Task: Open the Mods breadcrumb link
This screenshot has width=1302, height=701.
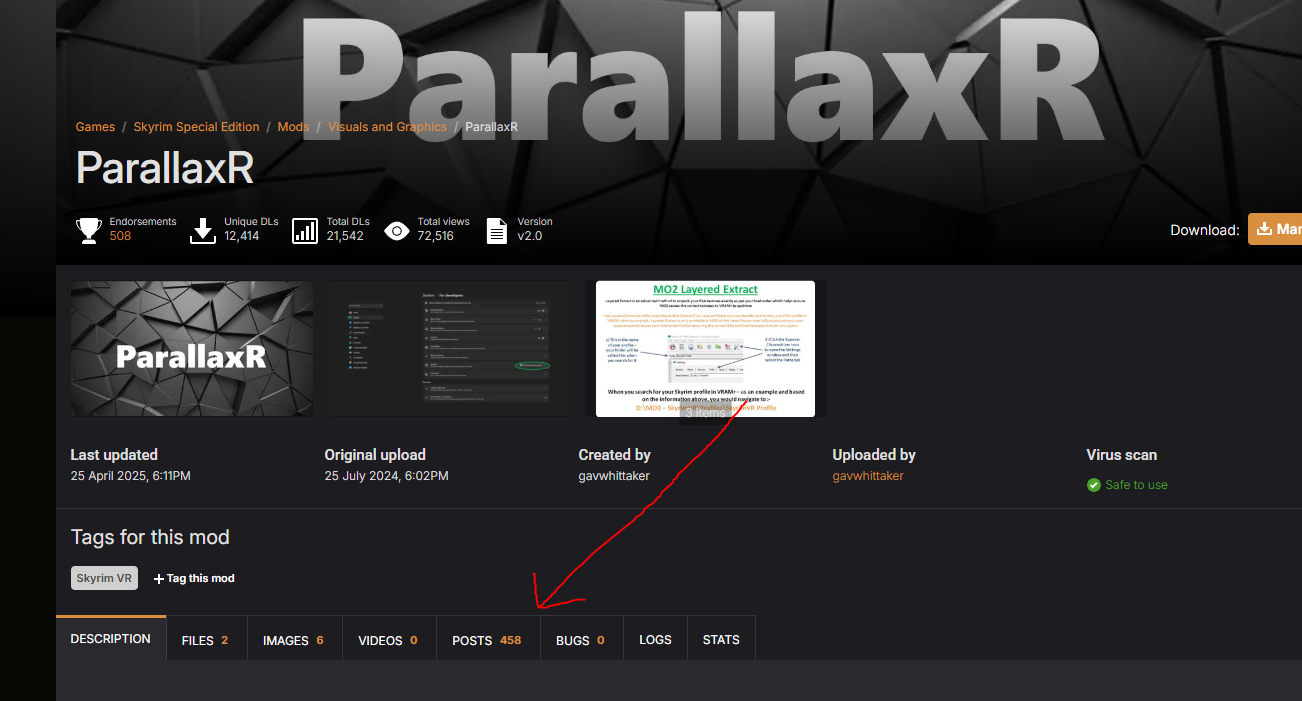Action: 293,127
